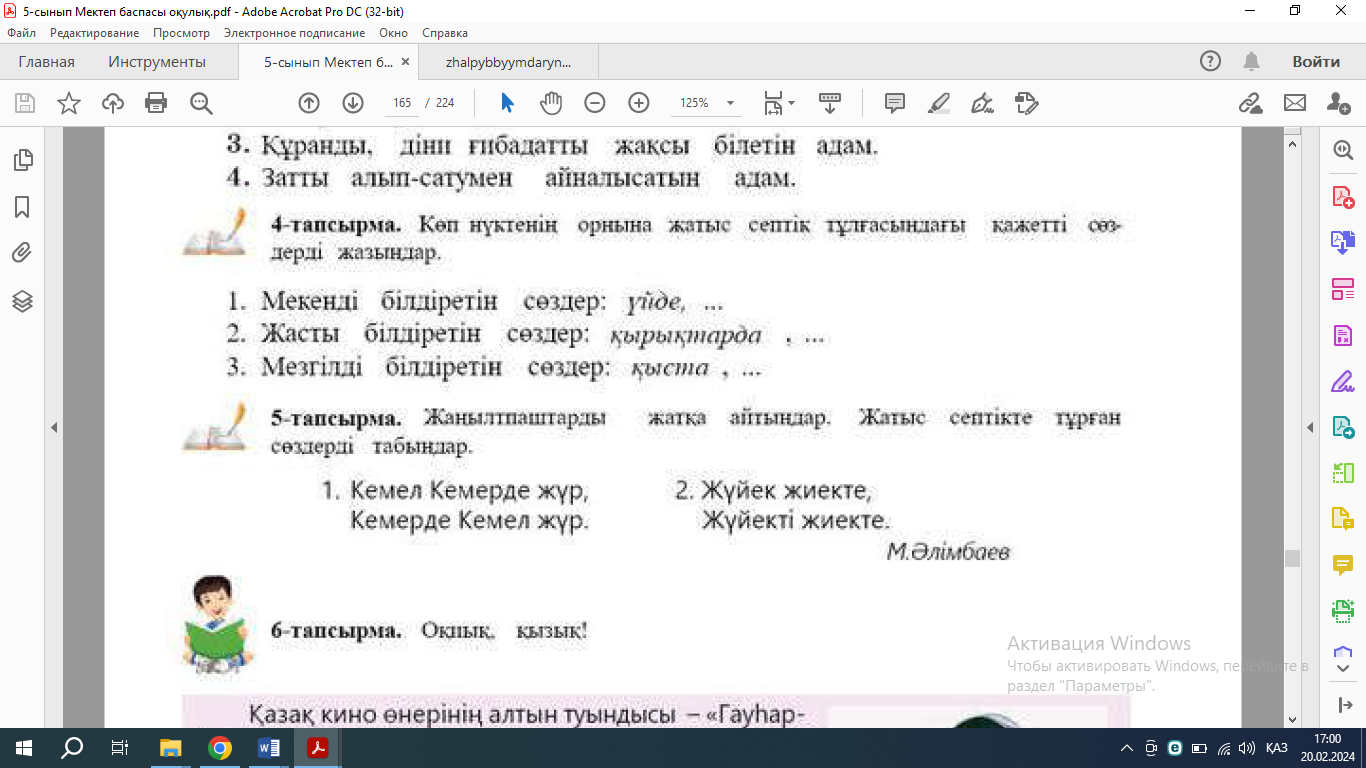Go to the next page arrow
The width and height of the screenshot is (1366, 768).
click(x=353, y=103)
